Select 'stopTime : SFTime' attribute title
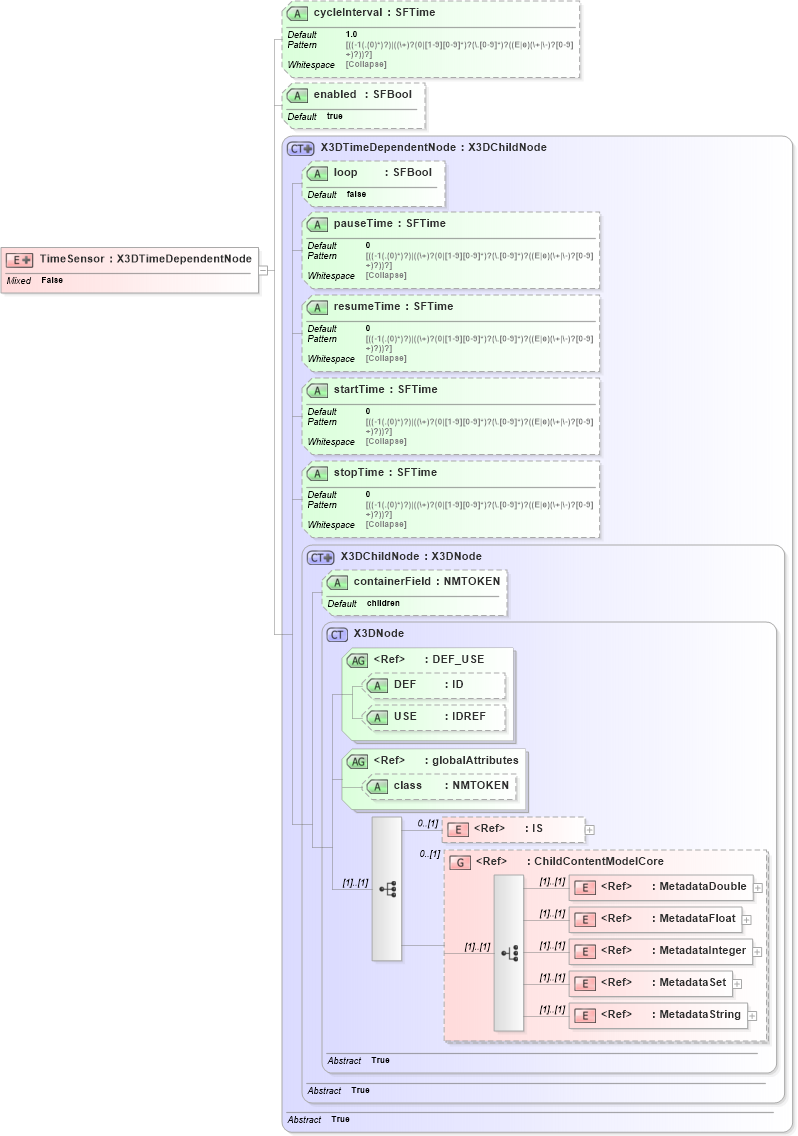Screen dimensions: 798x1136 (385, 472)
